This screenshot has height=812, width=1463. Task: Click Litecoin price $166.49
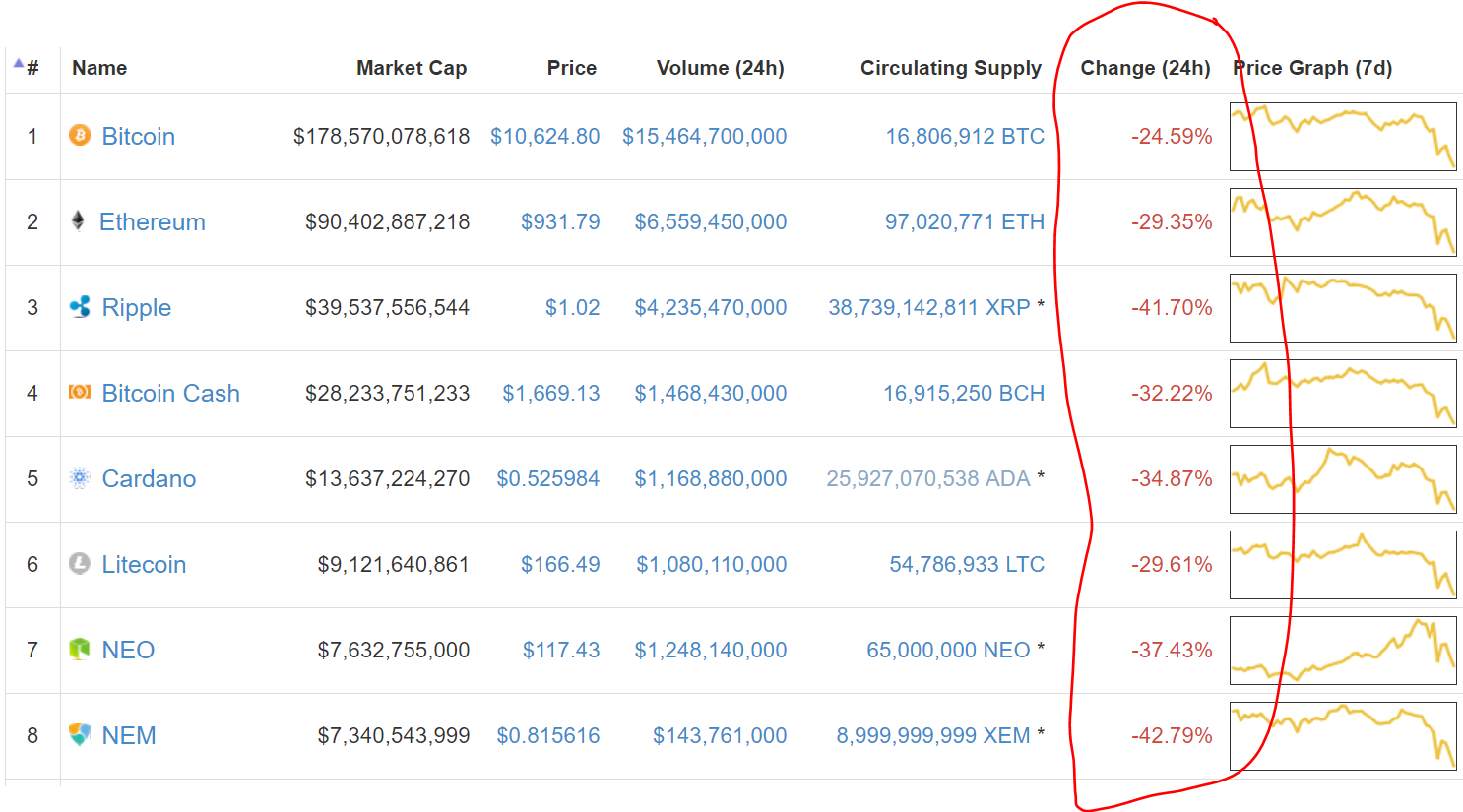[x=561, y=565]
